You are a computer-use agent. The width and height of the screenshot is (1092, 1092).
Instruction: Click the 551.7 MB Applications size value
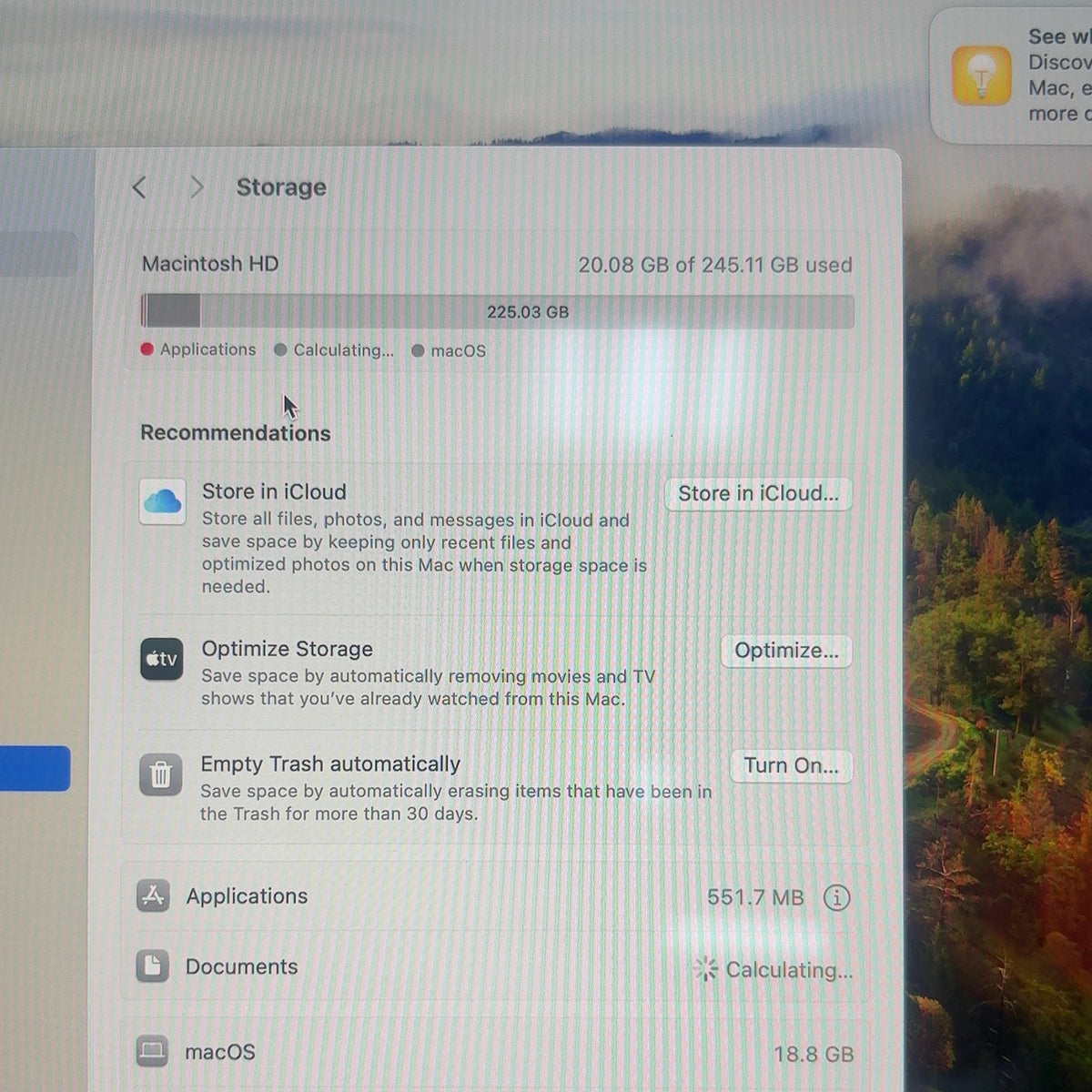(x=755, y=897)
